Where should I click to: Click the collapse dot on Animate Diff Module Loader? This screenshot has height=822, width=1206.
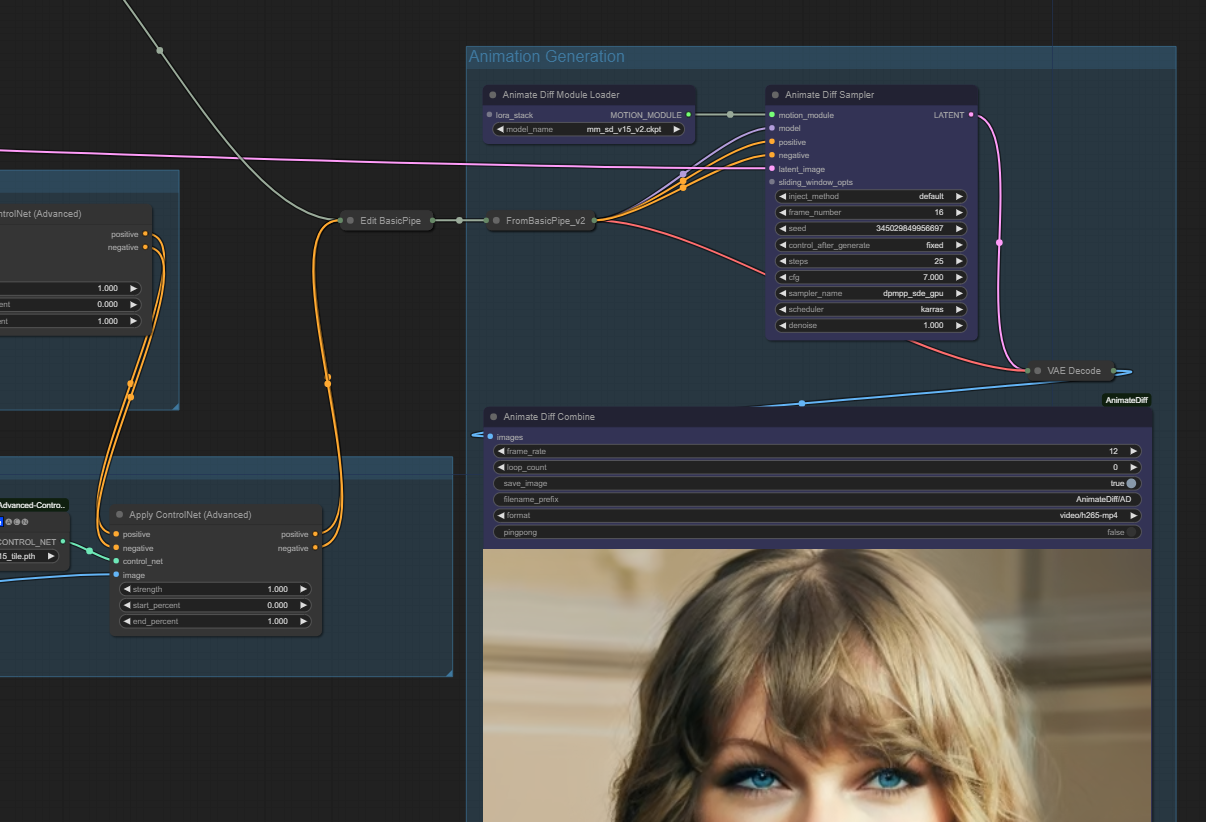(x=493, y=95)
